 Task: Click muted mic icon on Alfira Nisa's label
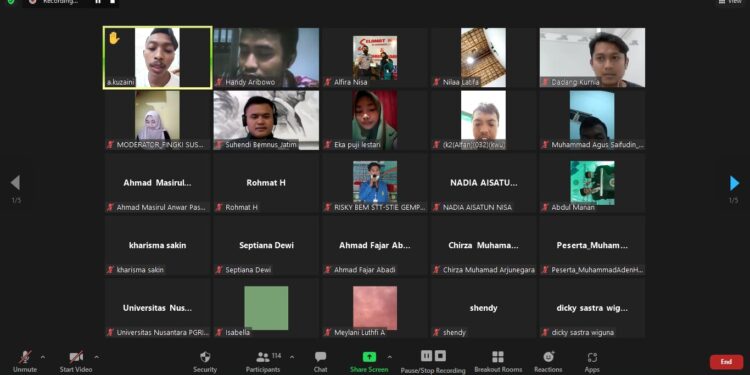click(x=328, y=82)
